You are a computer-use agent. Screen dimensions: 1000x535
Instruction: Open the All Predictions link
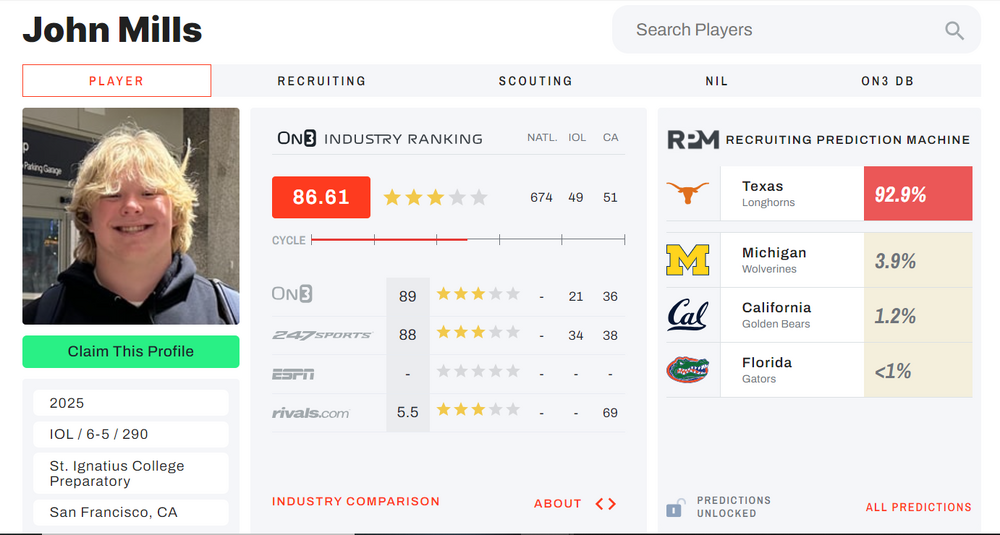coord(918,507)
